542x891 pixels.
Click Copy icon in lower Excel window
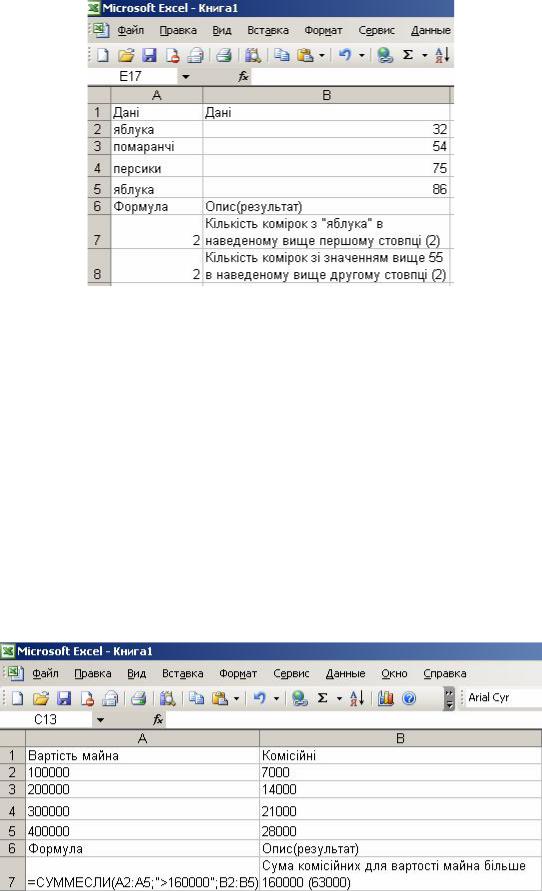196,698
